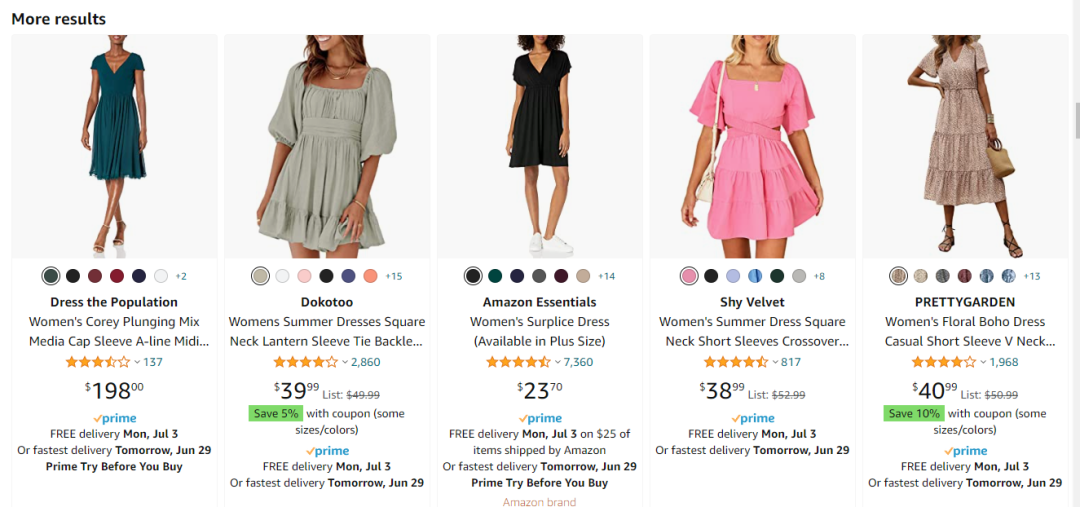Show +13 more colors for PRETTYGARDEN dress
The height and width of the screenshot is (507, 1080).
(x=1031, y=276)
